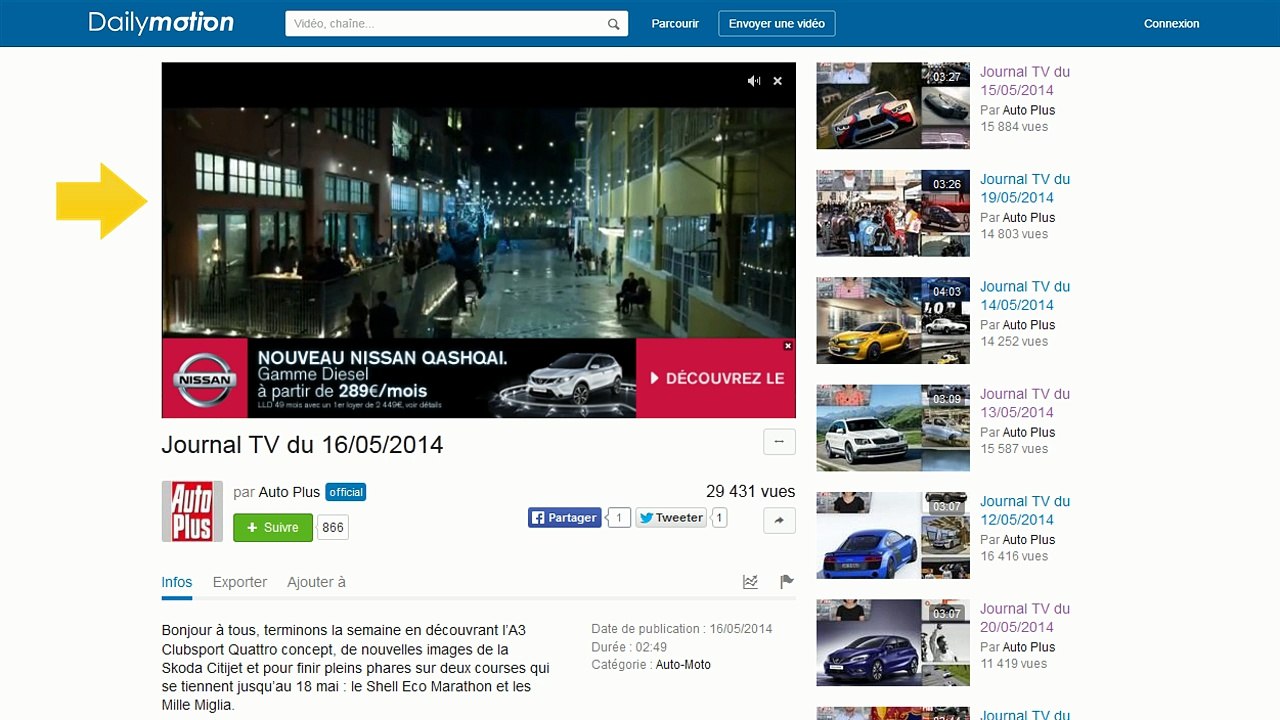Image resolution: width=1280 pixels, height=720 pixels.
Task: Mute the video player sound
Action: [x=754, y=81]
